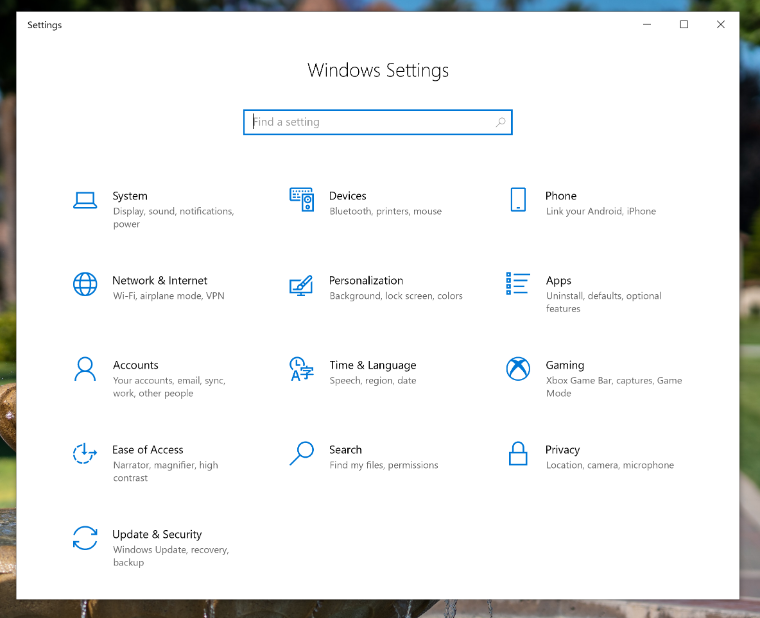Click "Link your Android, iPhone" description
This screenshot has width=760, height=618.
(x=601, y=211)
